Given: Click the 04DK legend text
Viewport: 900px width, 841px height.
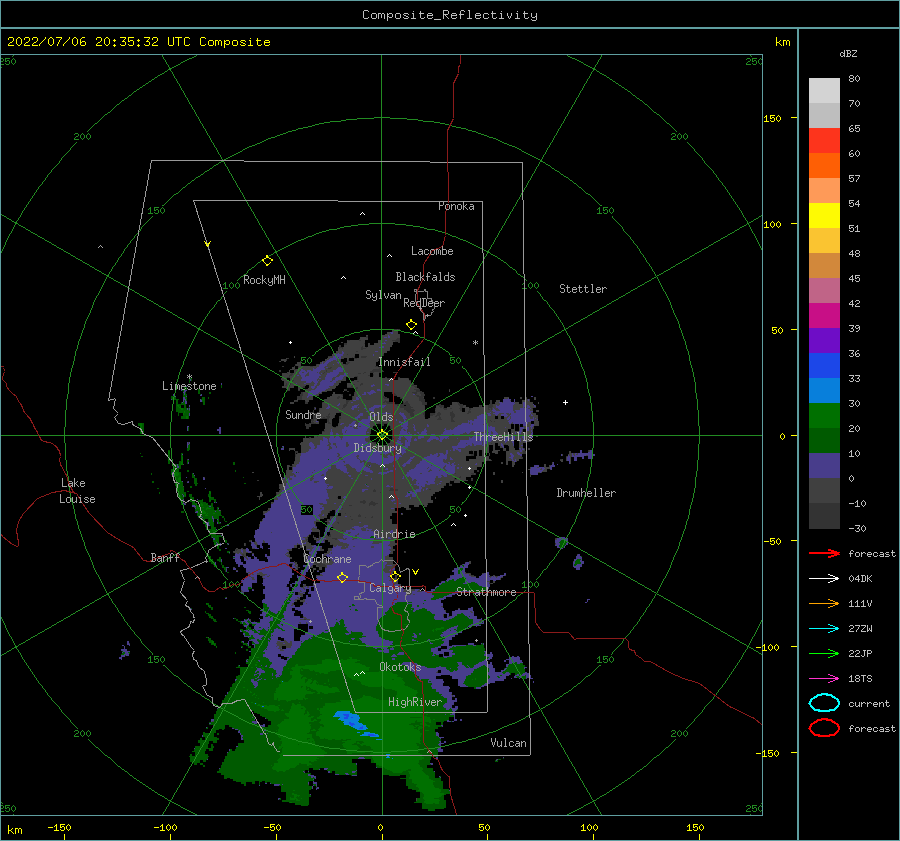Looking at the screenshot, I should (x=860, y=579).
